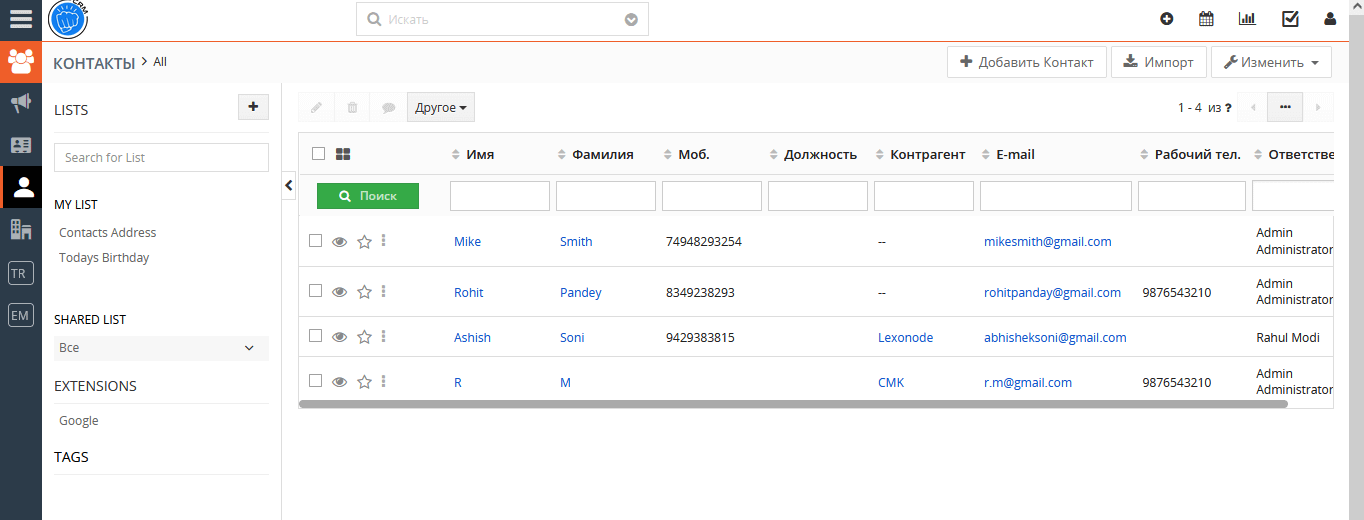Open the hamburger main menu
Screen dimensions: 1364x520
(x=20, y=19)
